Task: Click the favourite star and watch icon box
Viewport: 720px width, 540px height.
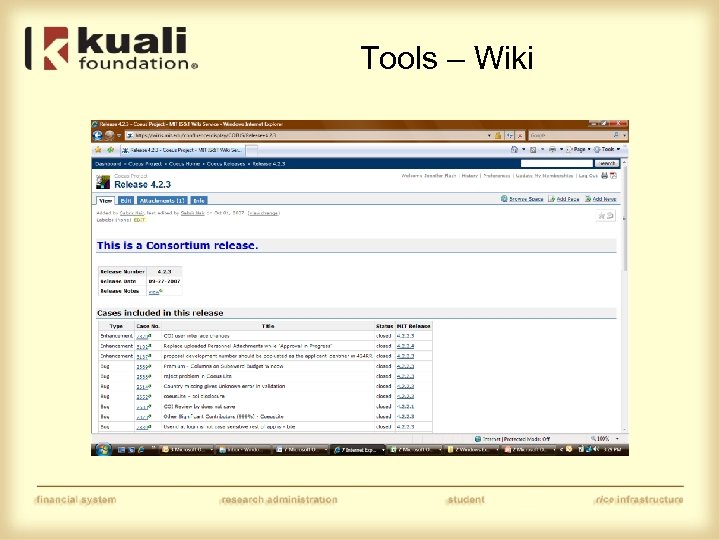Action: [606, 215]
